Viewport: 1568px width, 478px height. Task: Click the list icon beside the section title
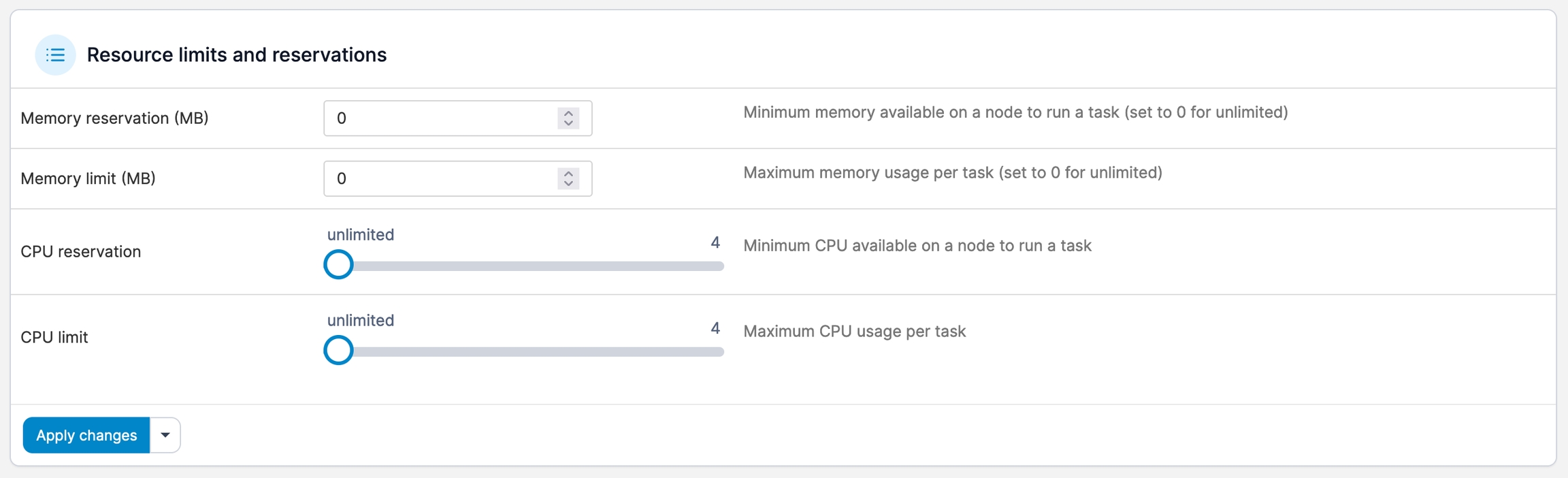[55, 54]
